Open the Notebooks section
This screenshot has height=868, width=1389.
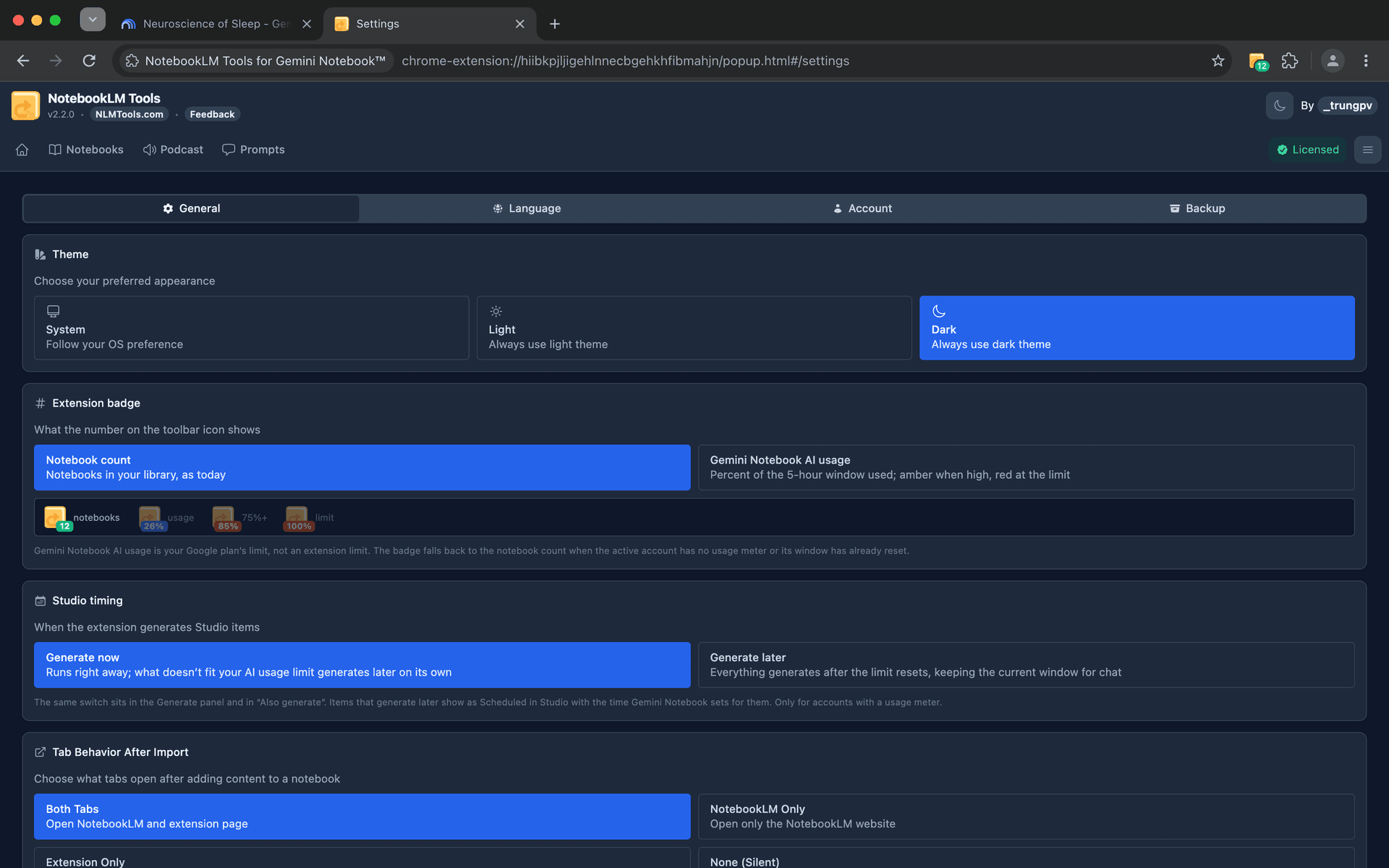click(86, 150)
